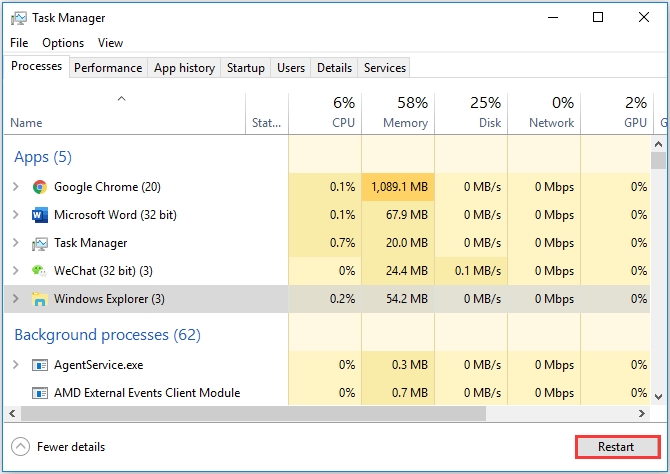This screenshot has height=474, width=670.
Task: Sort by the Network column header
Action: point(544,113)
